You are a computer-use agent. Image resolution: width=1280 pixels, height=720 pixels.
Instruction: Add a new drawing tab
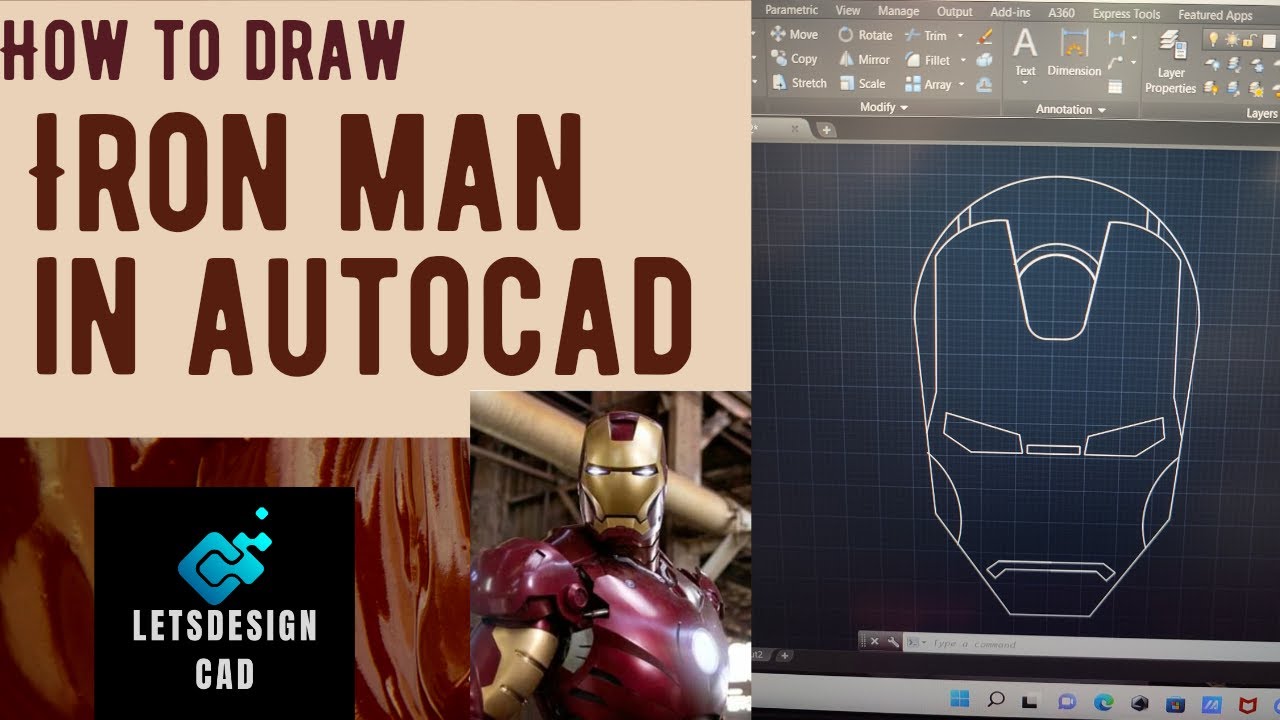[x=825, y=129]
